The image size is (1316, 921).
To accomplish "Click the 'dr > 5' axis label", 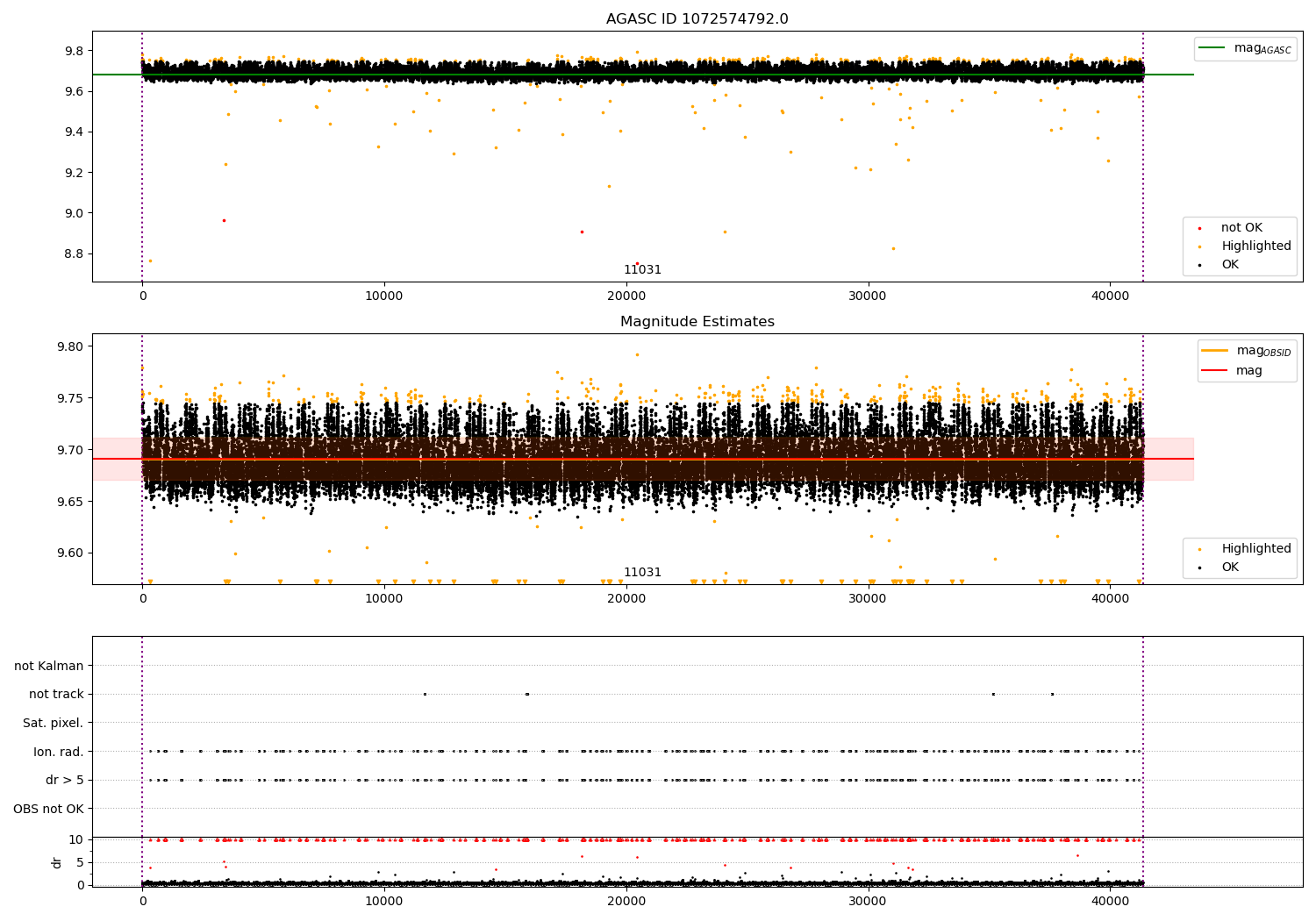I will tap(65, 780).
